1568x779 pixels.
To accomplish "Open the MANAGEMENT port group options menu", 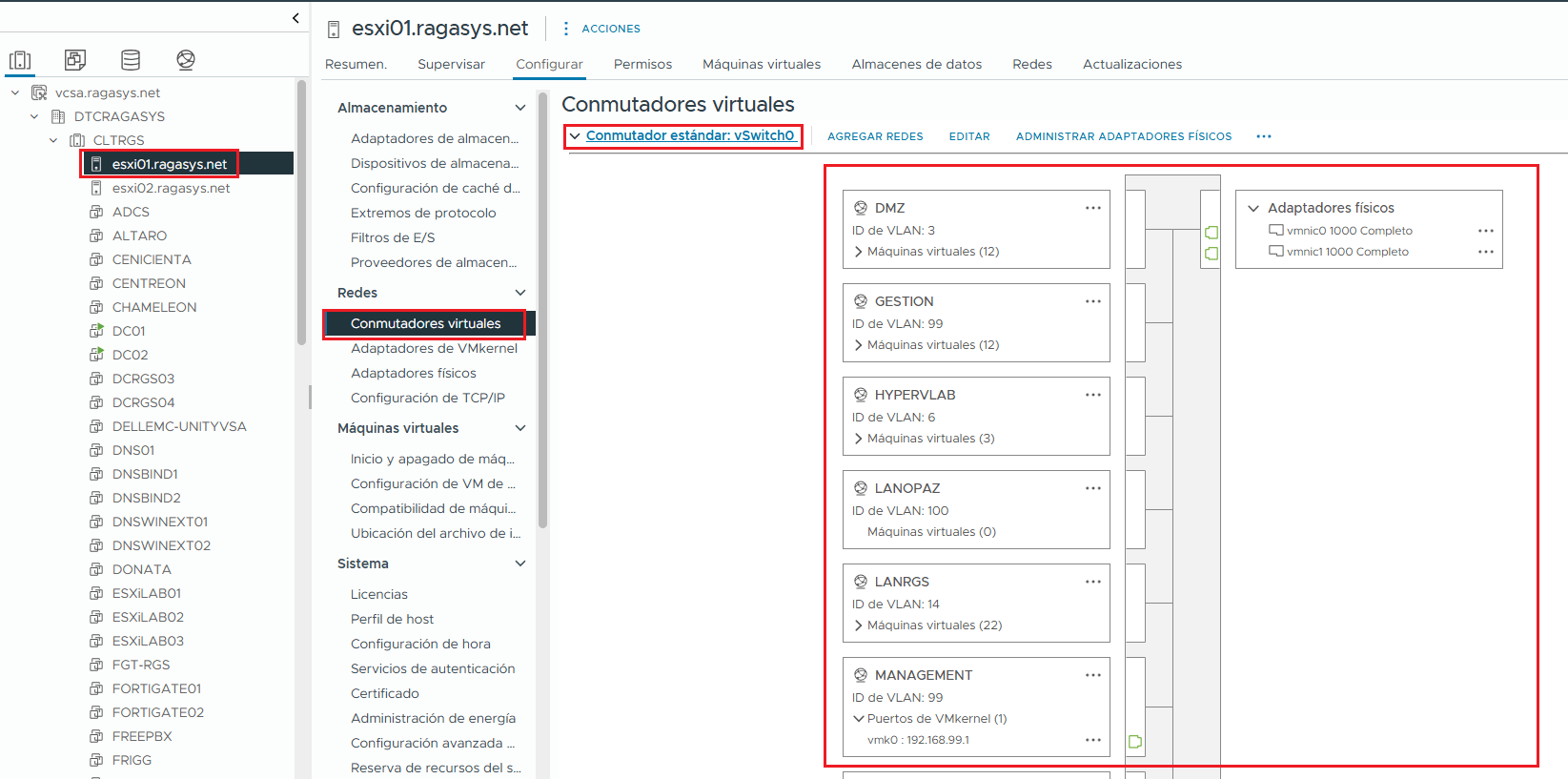I will [x=1093, y=675].
